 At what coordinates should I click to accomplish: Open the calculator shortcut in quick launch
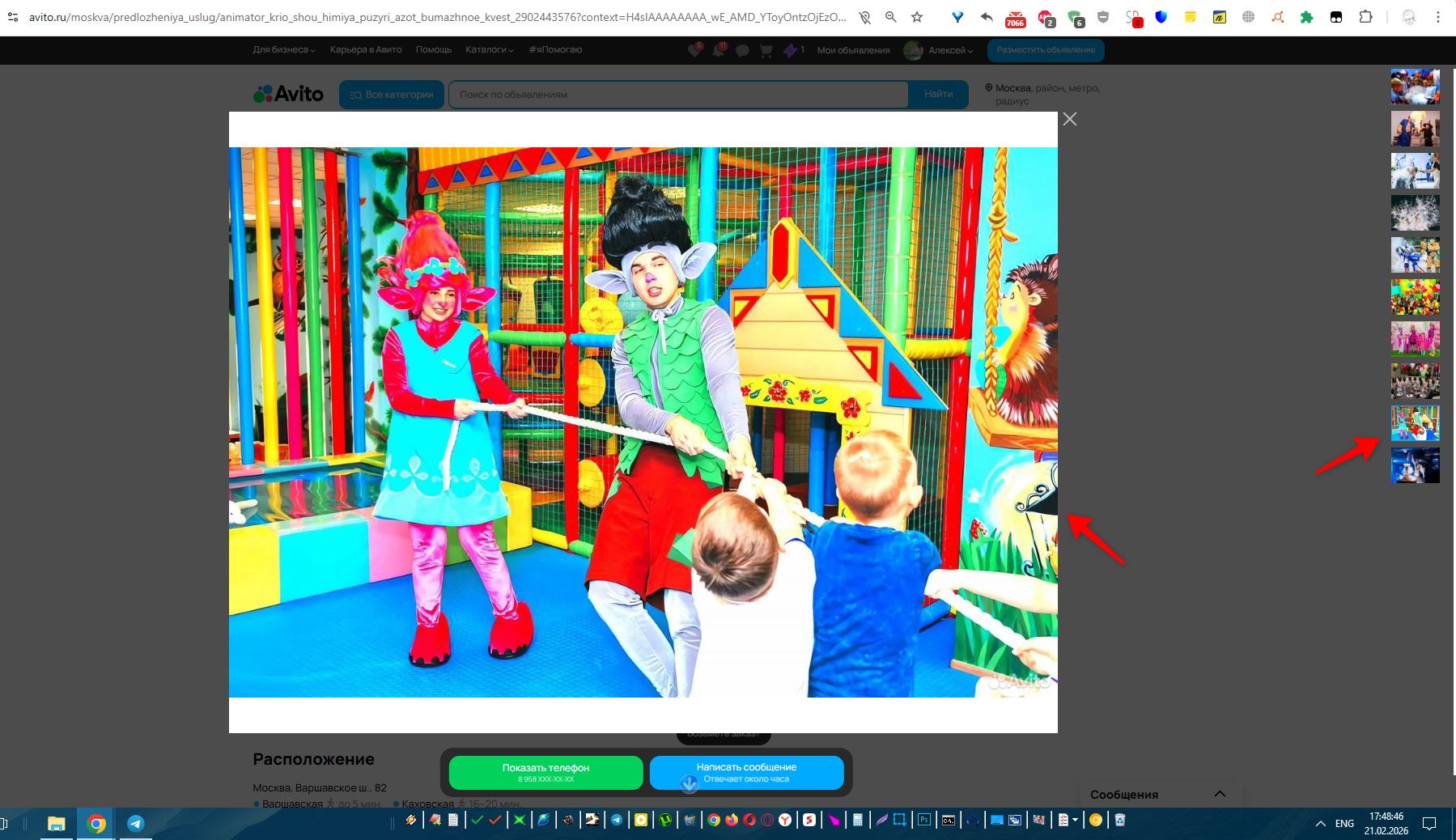pyautogui.click(x=857, y=820)
